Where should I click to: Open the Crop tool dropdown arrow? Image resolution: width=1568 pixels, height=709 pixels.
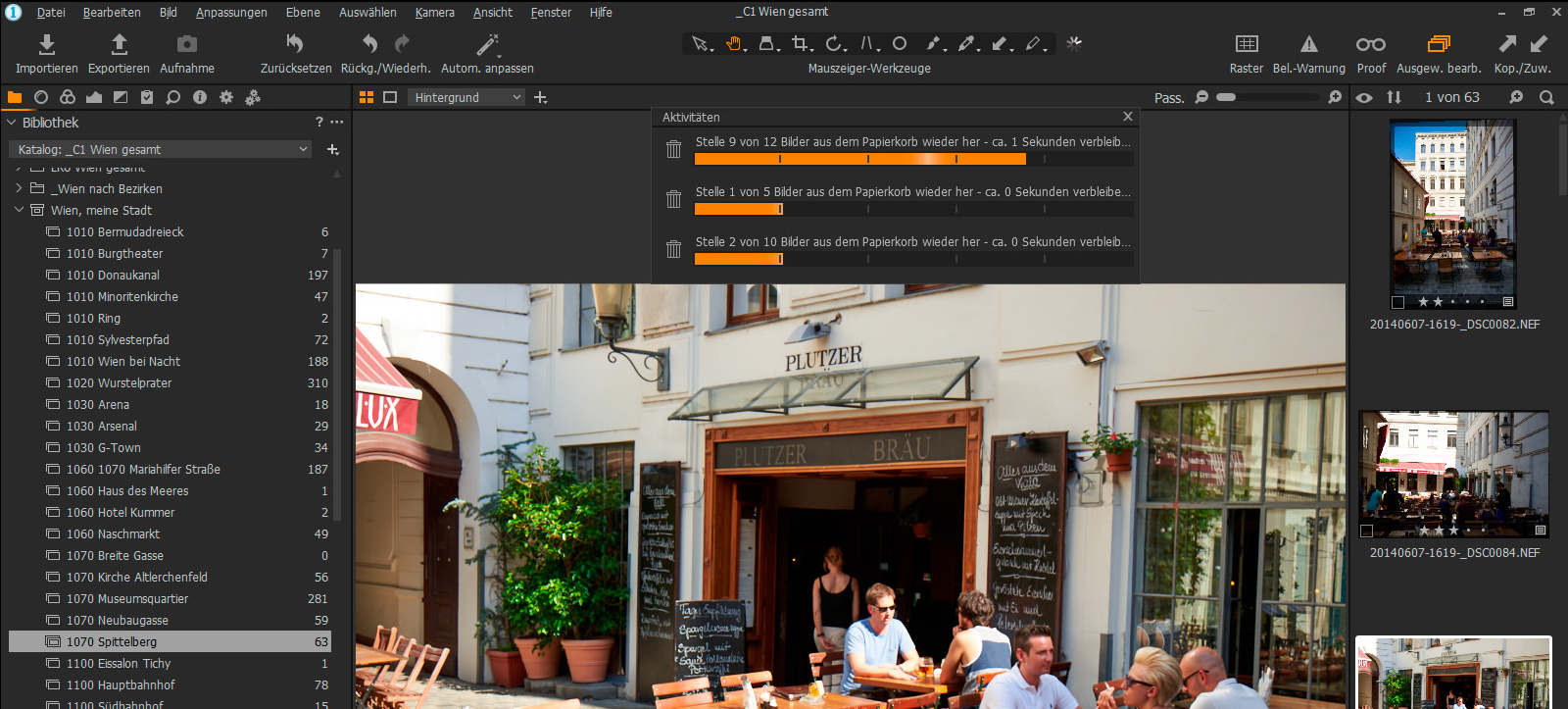tap(811, 49)
